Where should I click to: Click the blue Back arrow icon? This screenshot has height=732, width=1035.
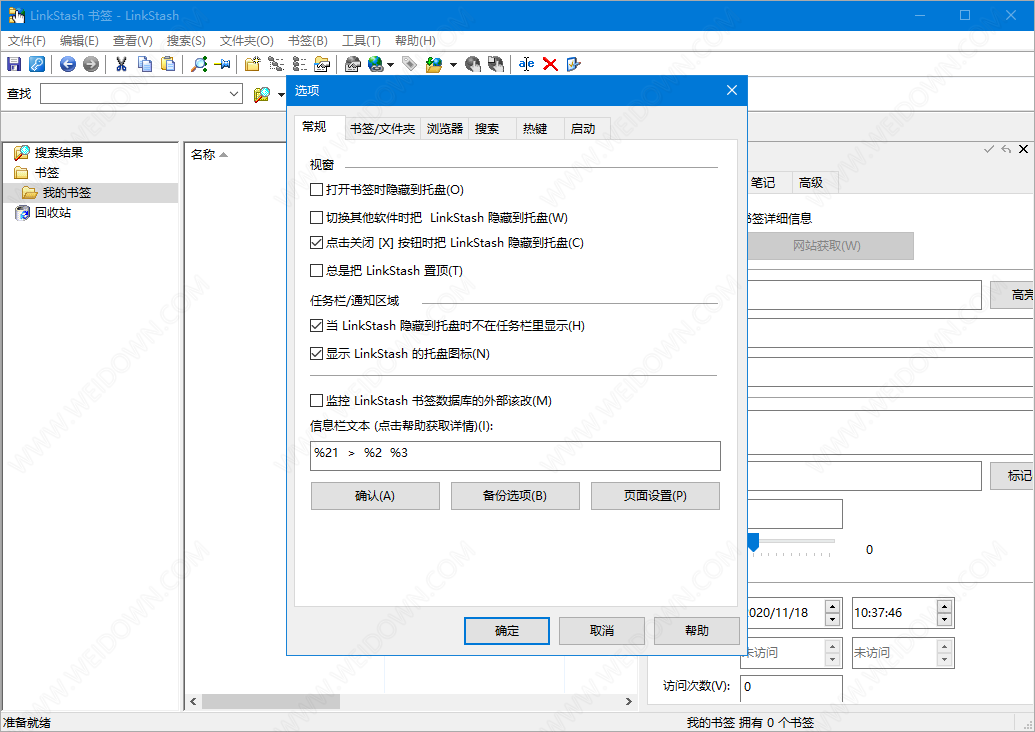tap(67, 64)
